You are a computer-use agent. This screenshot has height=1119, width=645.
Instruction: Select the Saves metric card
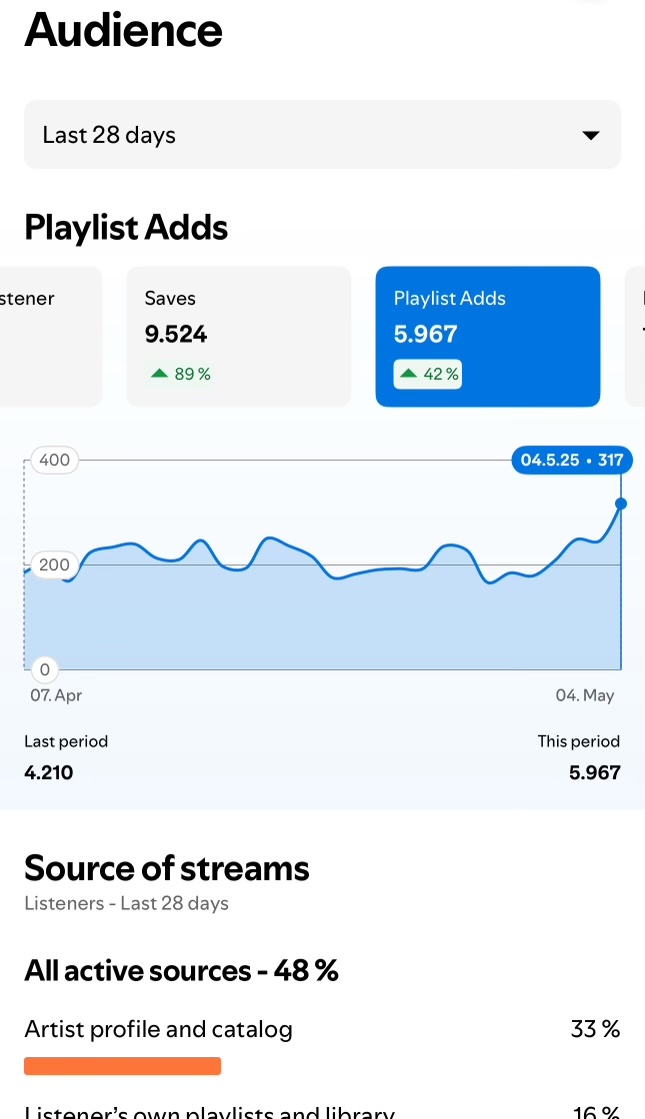(238, 336)
